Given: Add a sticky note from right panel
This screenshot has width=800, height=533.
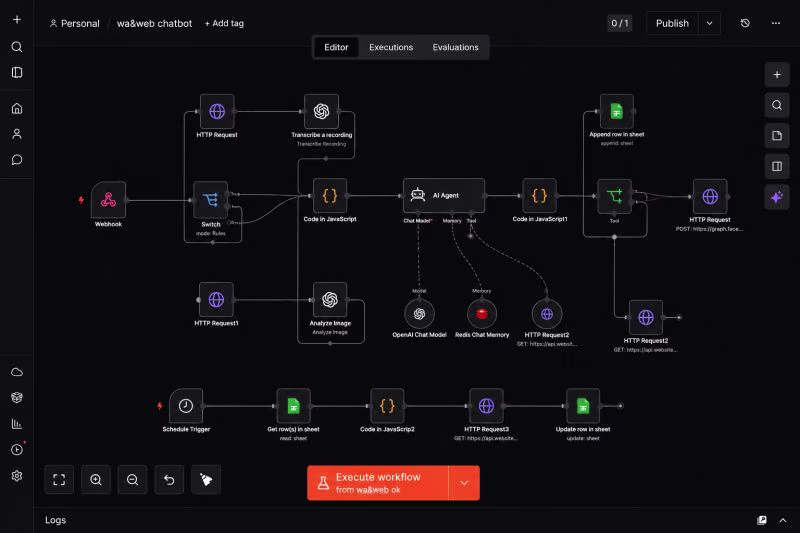Looking at the screenshot, I should [777, 136].
